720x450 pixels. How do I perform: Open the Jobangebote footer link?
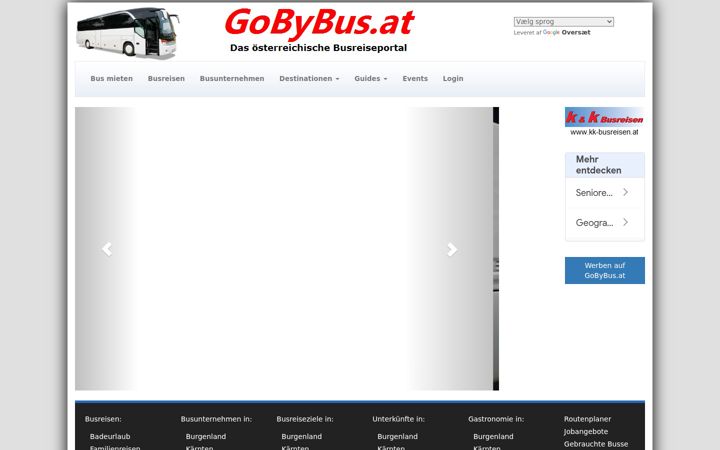point(586,431)
